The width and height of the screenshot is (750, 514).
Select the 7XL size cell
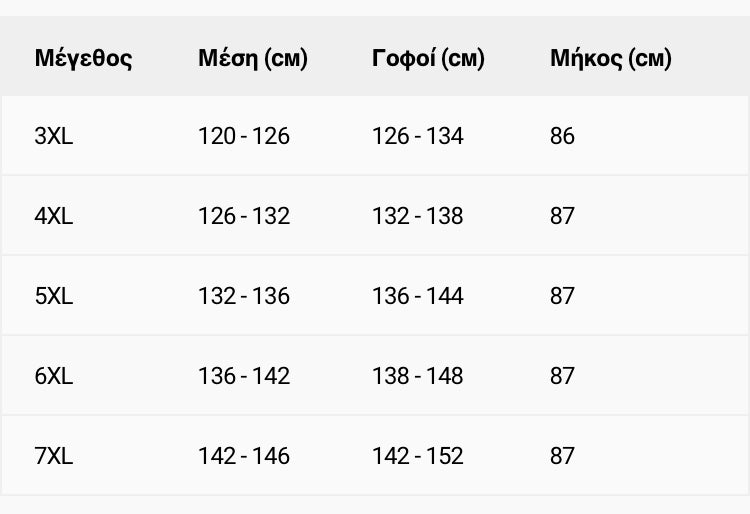pyautogui.click(x=54, y=455)
